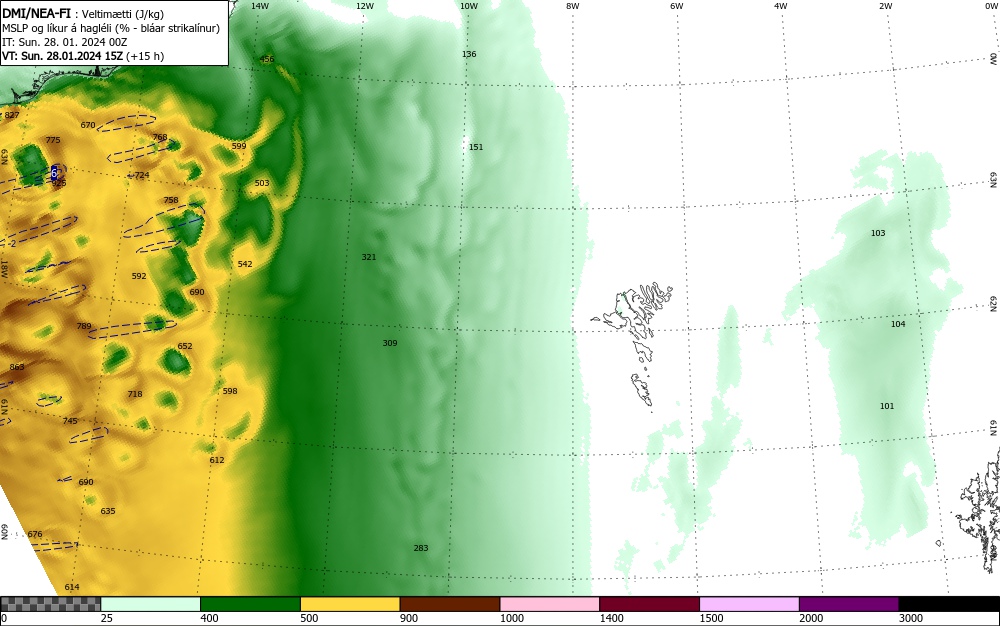The width and height of the screenshot is (1000, 626).
Task: Click the light green 25–400 legend swatch
Action: 151,604
